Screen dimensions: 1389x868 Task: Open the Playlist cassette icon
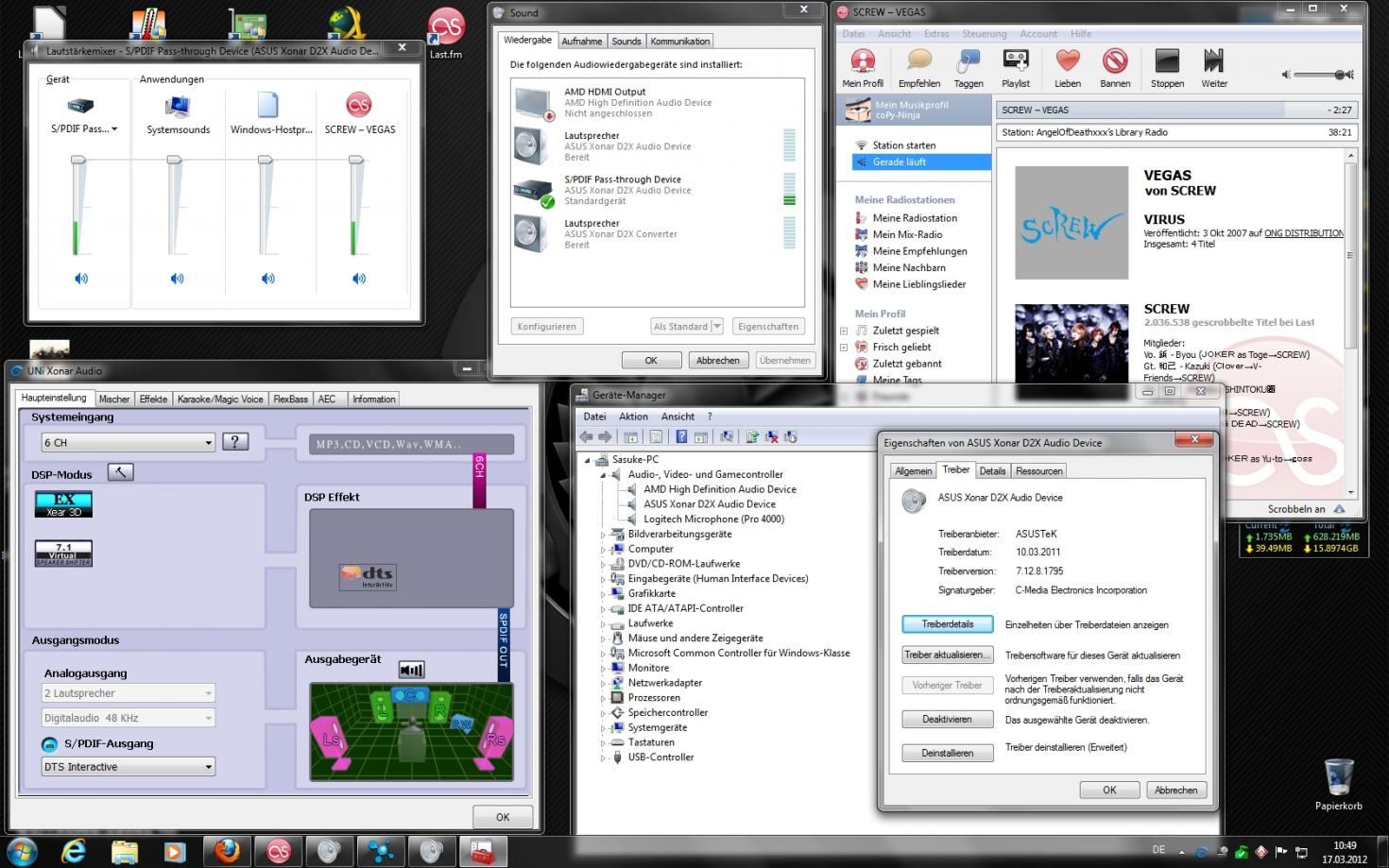[1016, 68]
